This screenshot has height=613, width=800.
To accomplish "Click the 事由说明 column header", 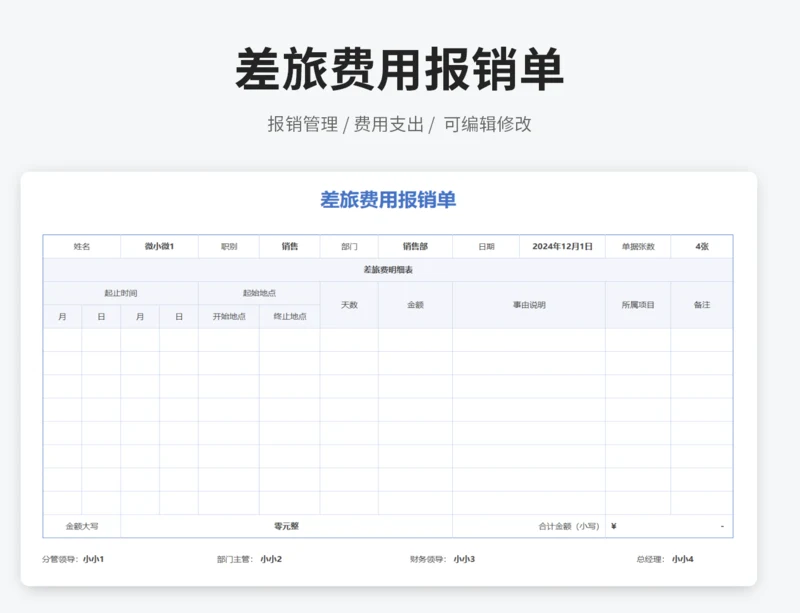I will (529, 305).
